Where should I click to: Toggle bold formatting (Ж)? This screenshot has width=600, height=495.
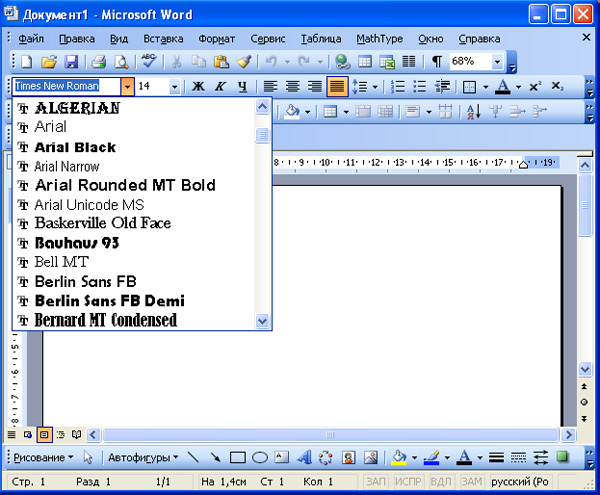tap(198, 87)
